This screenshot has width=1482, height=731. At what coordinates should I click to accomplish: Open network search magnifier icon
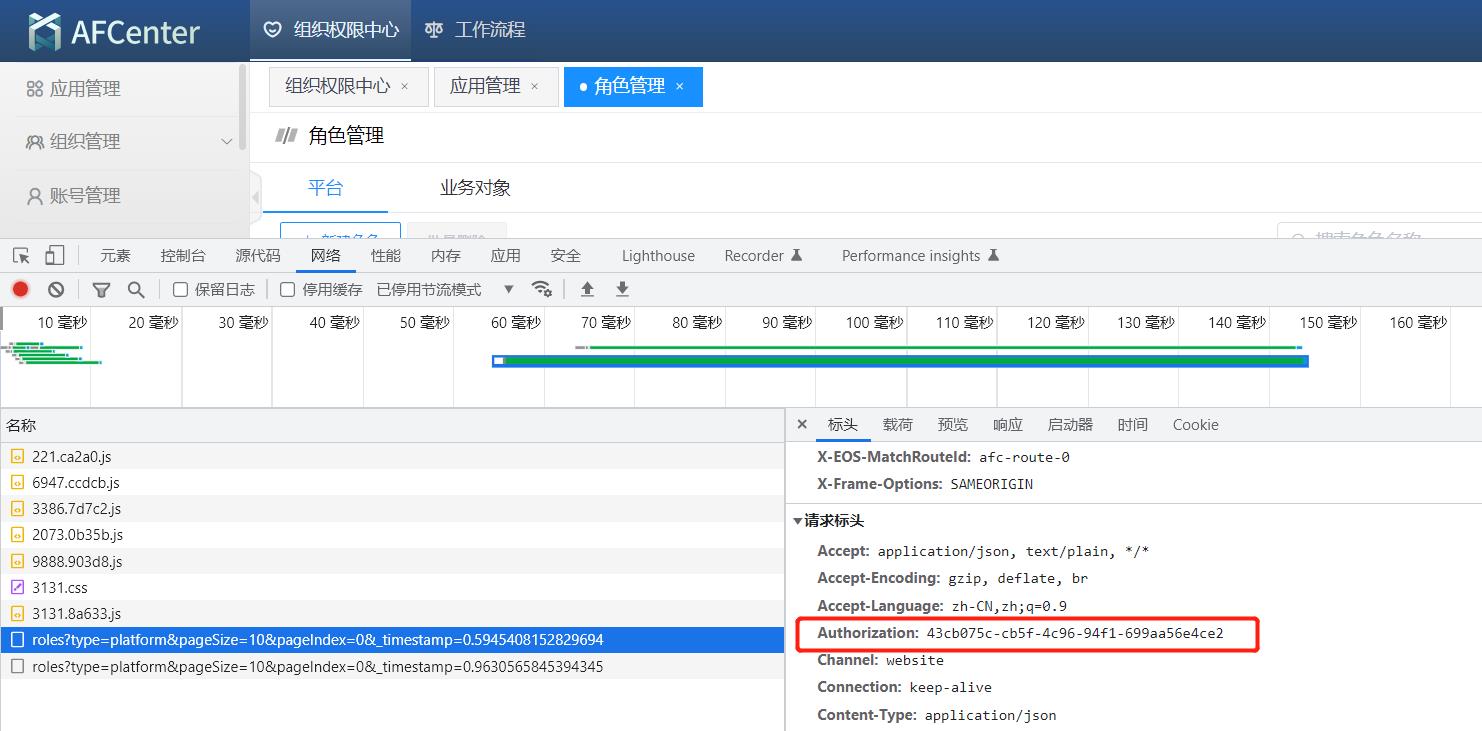click(x=136, y=289)
